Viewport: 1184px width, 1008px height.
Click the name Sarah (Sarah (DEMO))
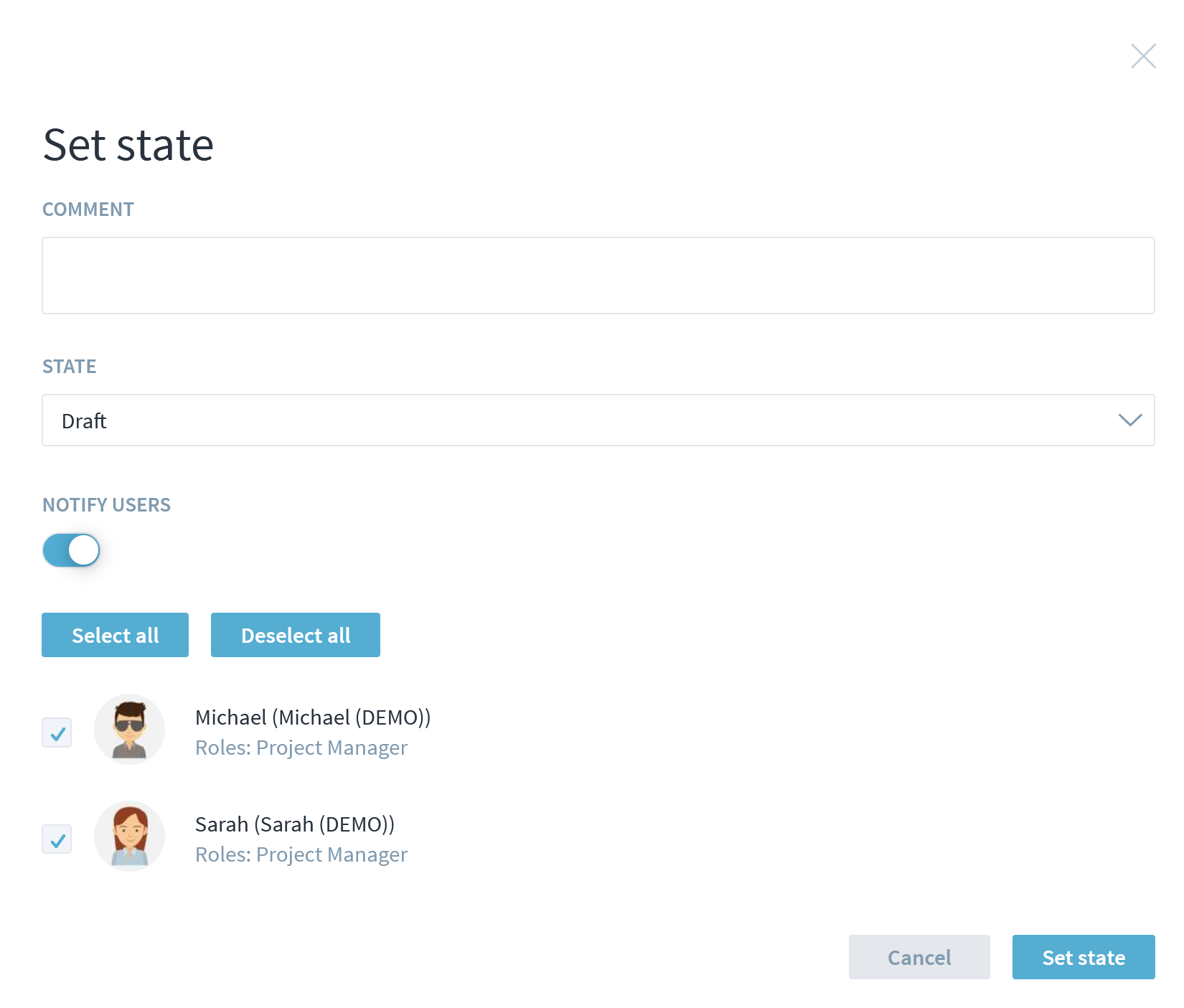[295, 824]
